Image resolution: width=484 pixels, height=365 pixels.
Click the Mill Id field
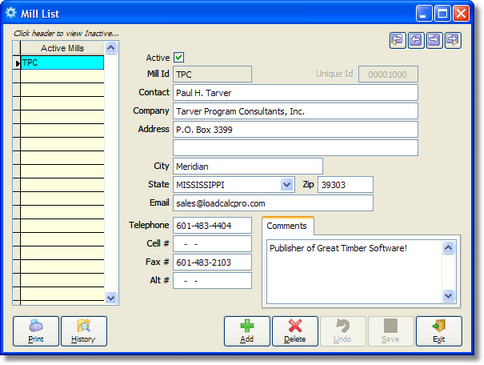tap(212, 74)
